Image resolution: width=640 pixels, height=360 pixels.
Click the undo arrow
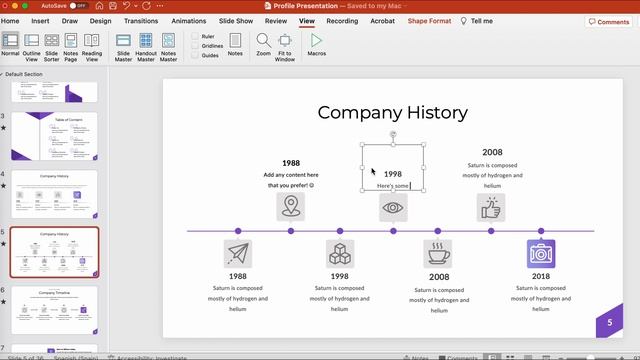tap(127, 6)
